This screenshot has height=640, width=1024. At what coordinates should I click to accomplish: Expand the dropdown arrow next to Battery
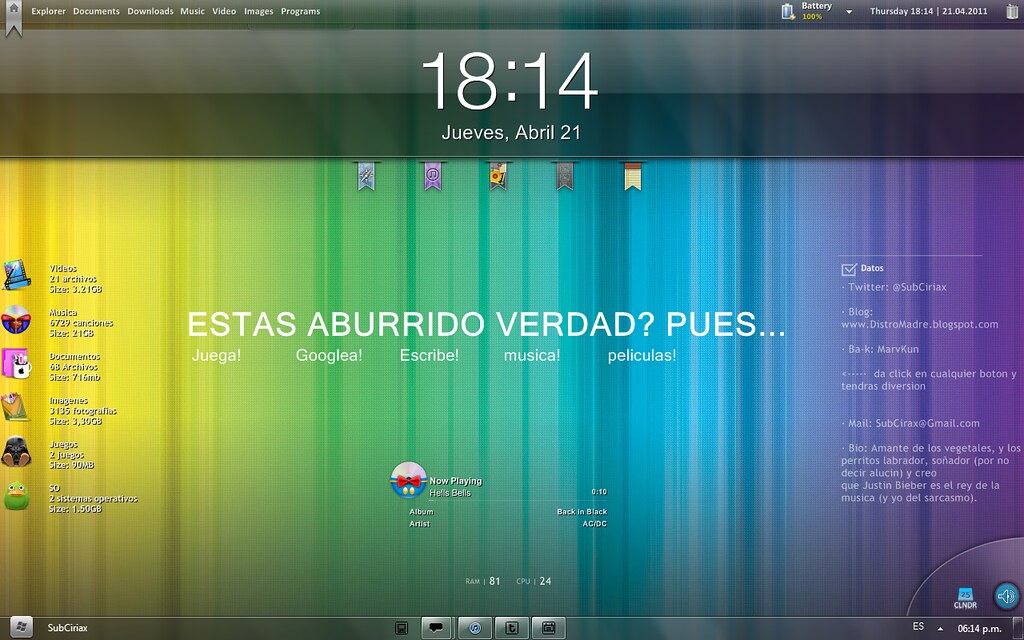click(x=849, y=12)
